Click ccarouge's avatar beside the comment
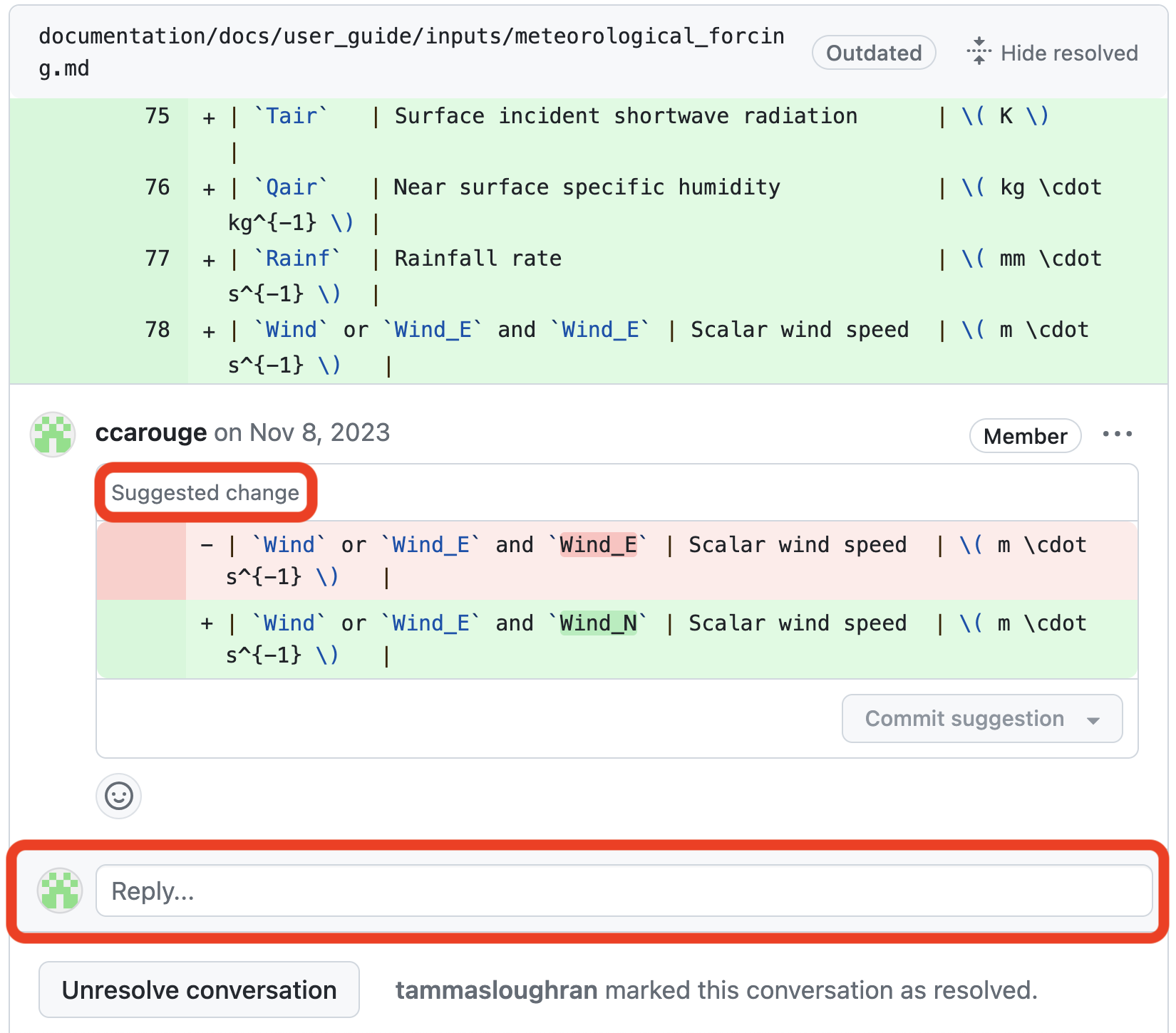Screen dimensions: 1176x1033 [53, 434]
